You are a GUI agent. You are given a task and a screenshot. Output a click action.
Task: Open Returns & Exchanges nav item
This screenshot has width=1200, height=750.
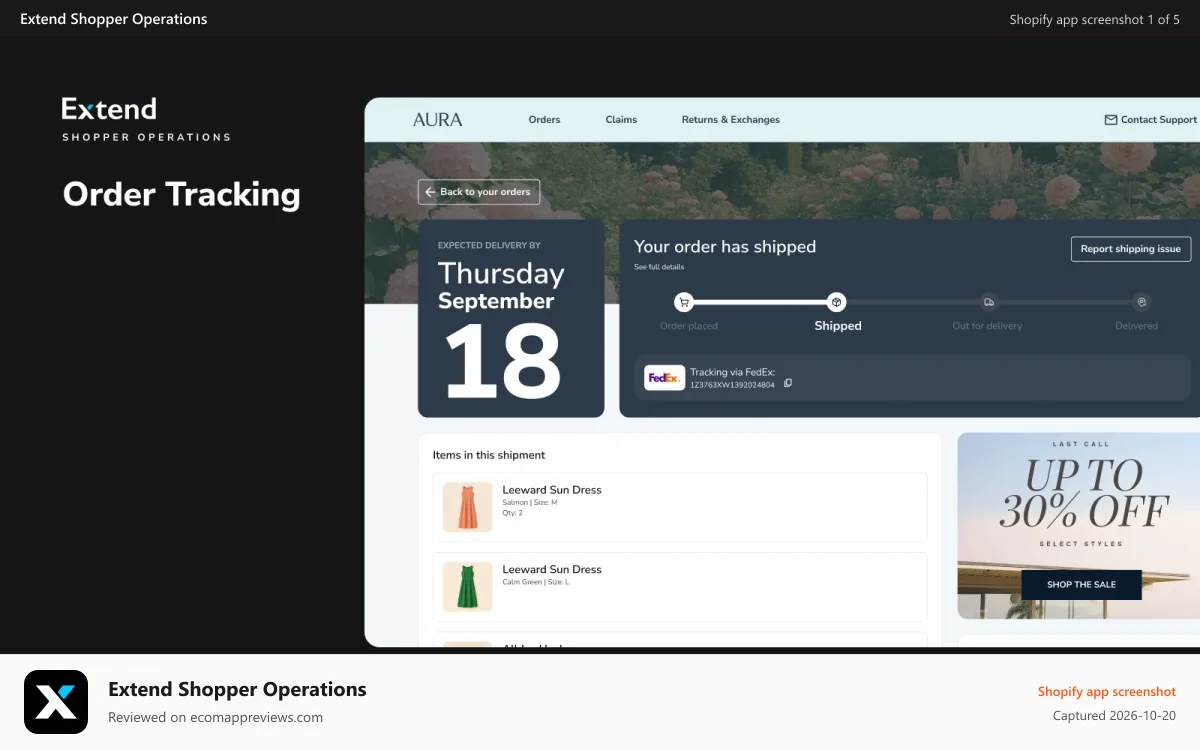click(x=730, y=119)
